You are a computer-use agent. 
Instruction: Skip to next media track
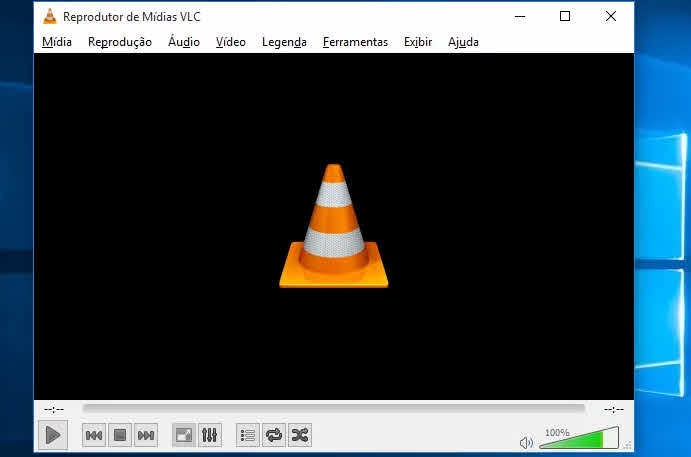(146, 435)
